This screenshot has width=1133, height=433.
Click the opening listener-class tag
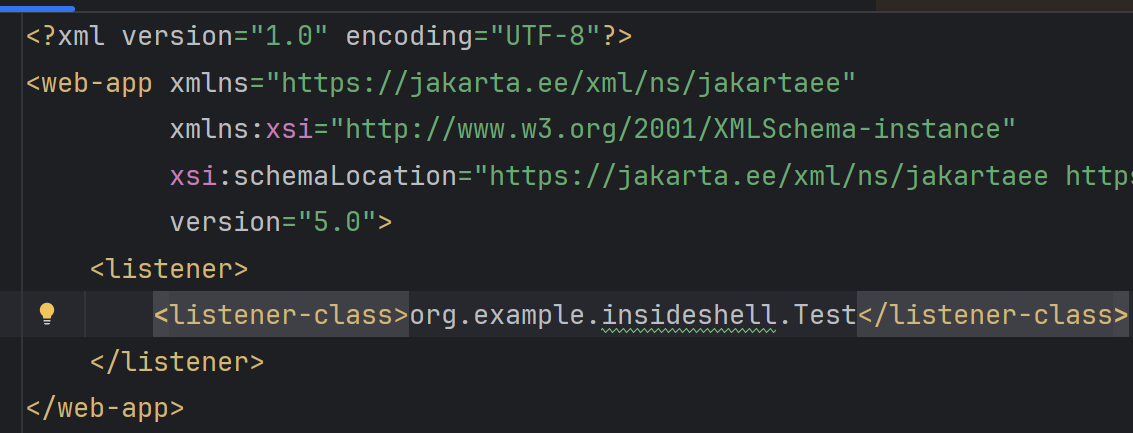click(x=281, y=315)
